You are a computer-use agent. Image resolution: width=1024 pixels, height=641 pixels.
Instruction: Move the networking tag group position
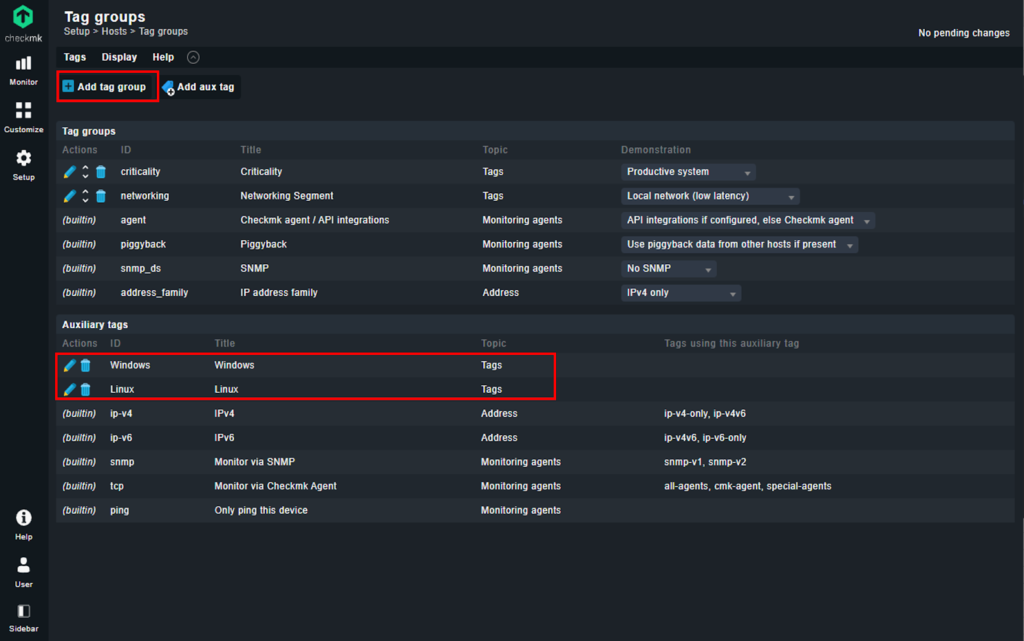(86, 196)
